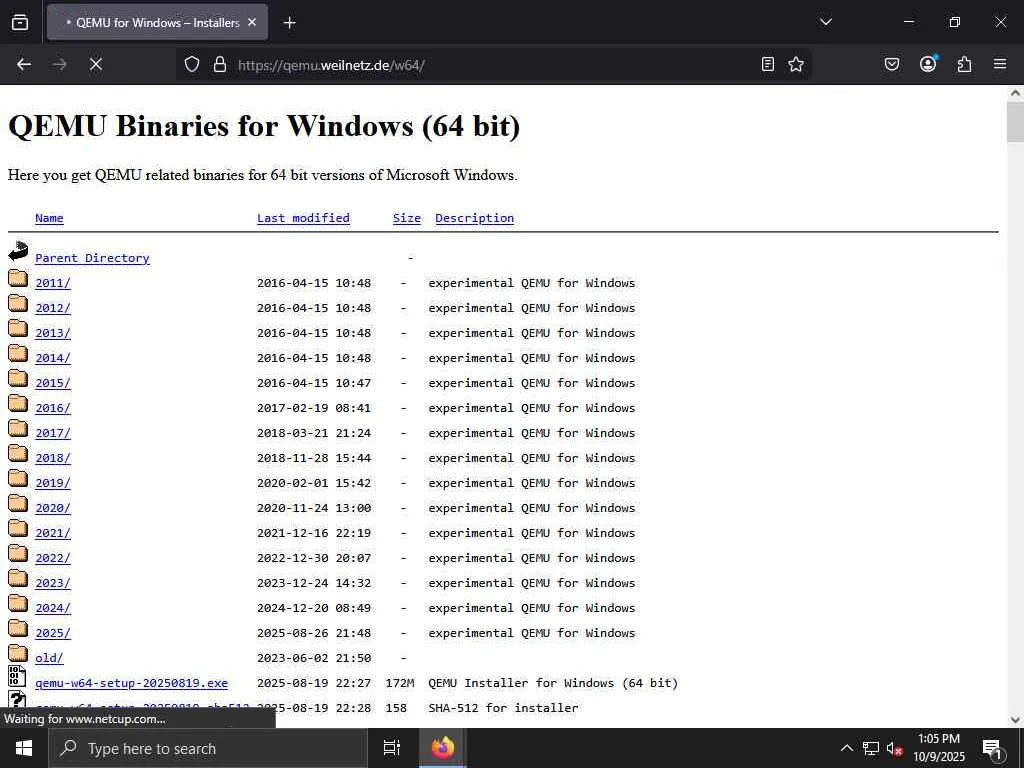The height and width of the screenshot is (768, 1024).
Task: View site security padlock info
Action: [x=220, y=64]
